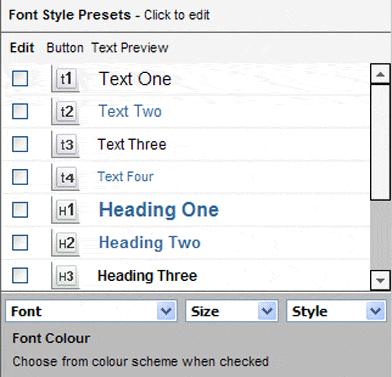
Task: Select the Heading Three preview text
Action: pyautogui.click(x=147, y=276)
